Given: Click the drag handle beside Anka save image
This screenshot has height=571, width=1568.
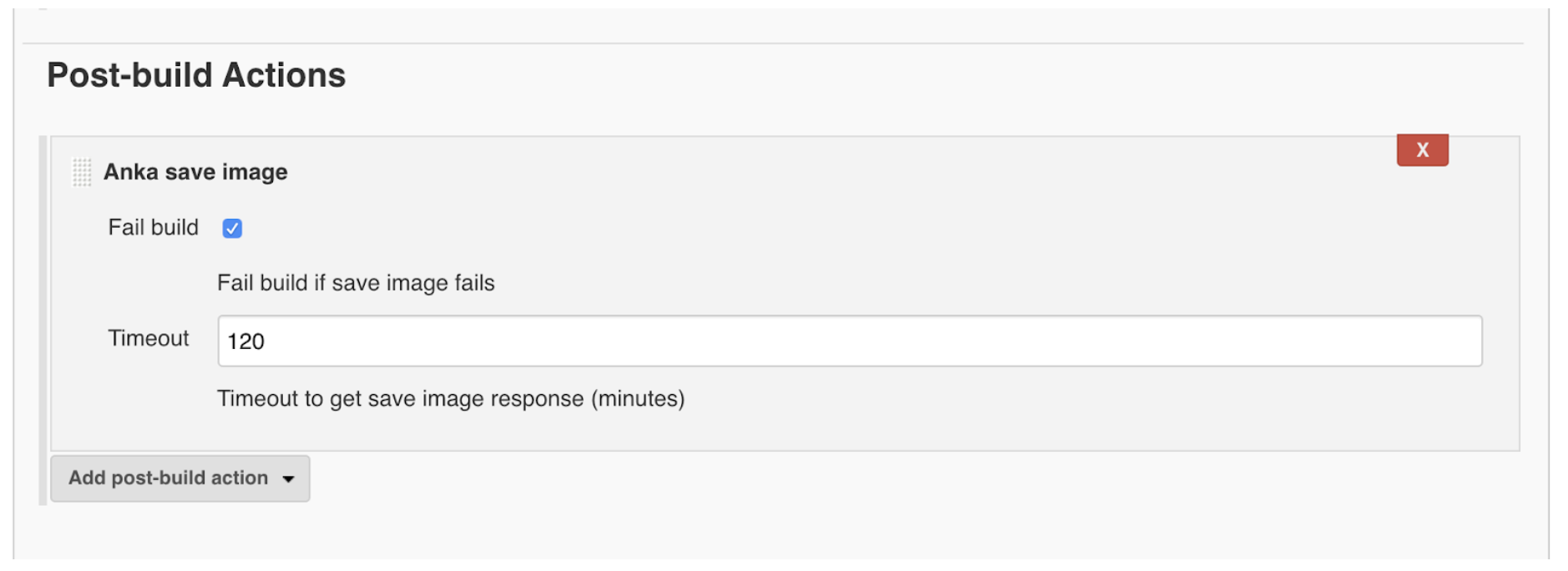Looking at the screenshot, I should pos(82,172).
